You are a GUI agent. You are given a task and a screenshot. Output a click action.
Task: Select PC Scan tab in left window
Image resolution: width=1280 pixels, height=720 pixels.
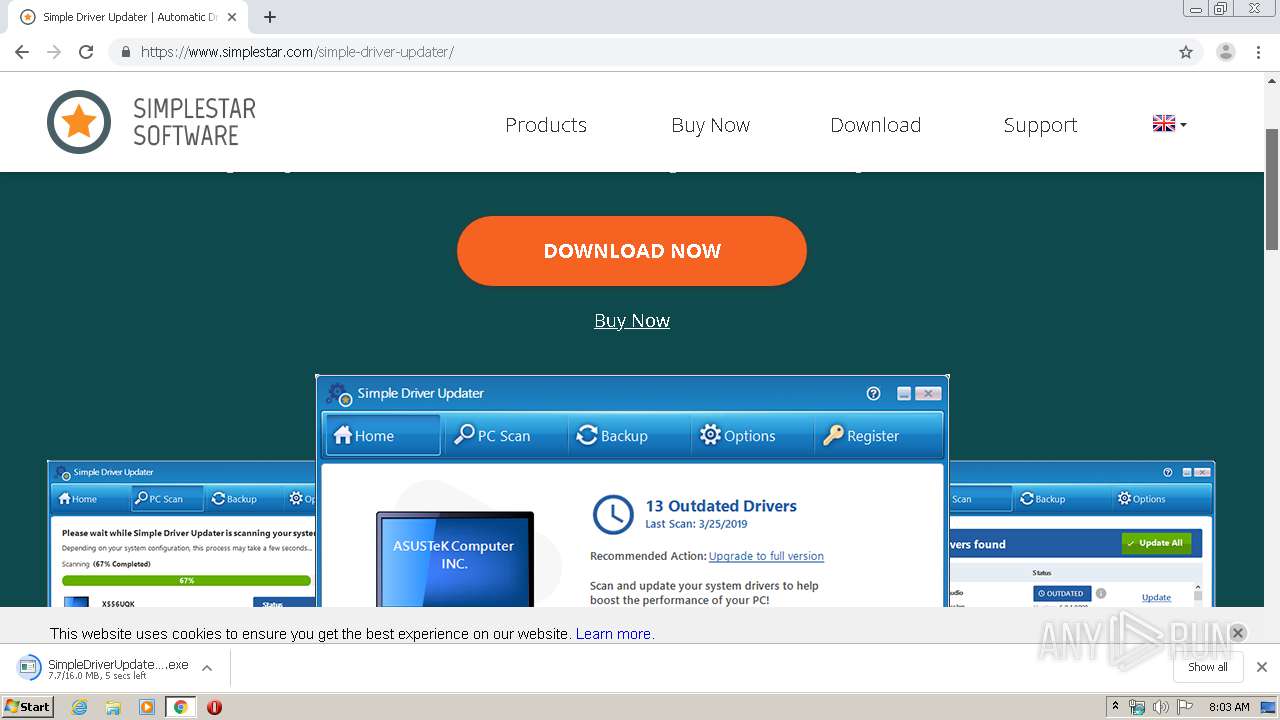[167, 498]
